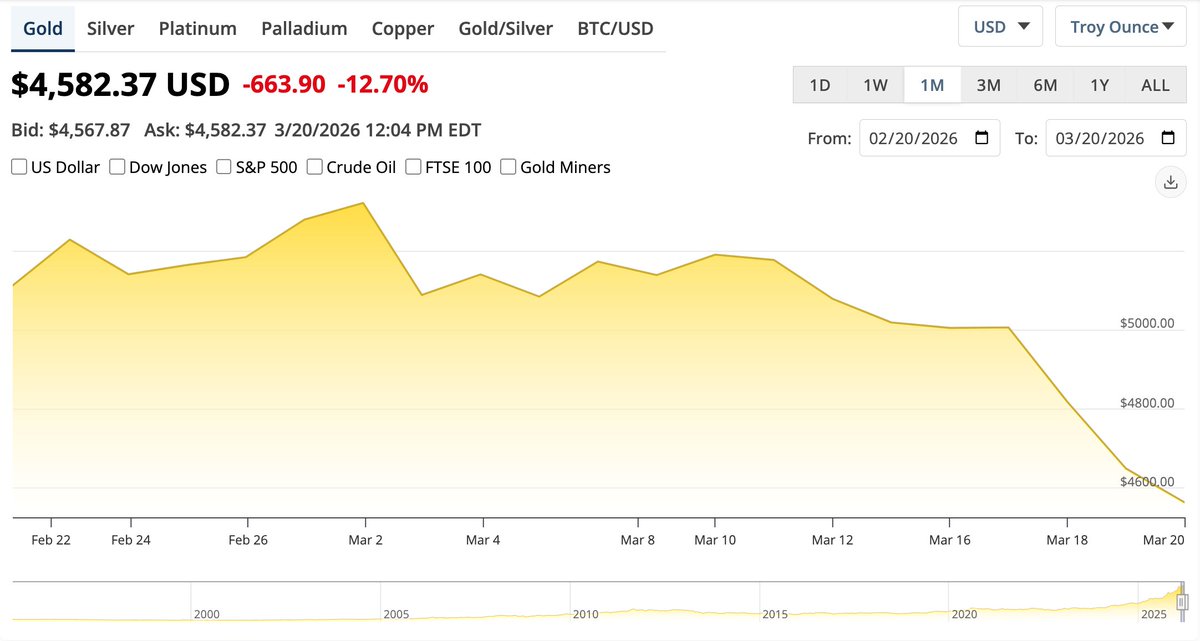This screenshot has height=641, width=1200.
Task: Select the Platinum tab
Action: point(198,28)
